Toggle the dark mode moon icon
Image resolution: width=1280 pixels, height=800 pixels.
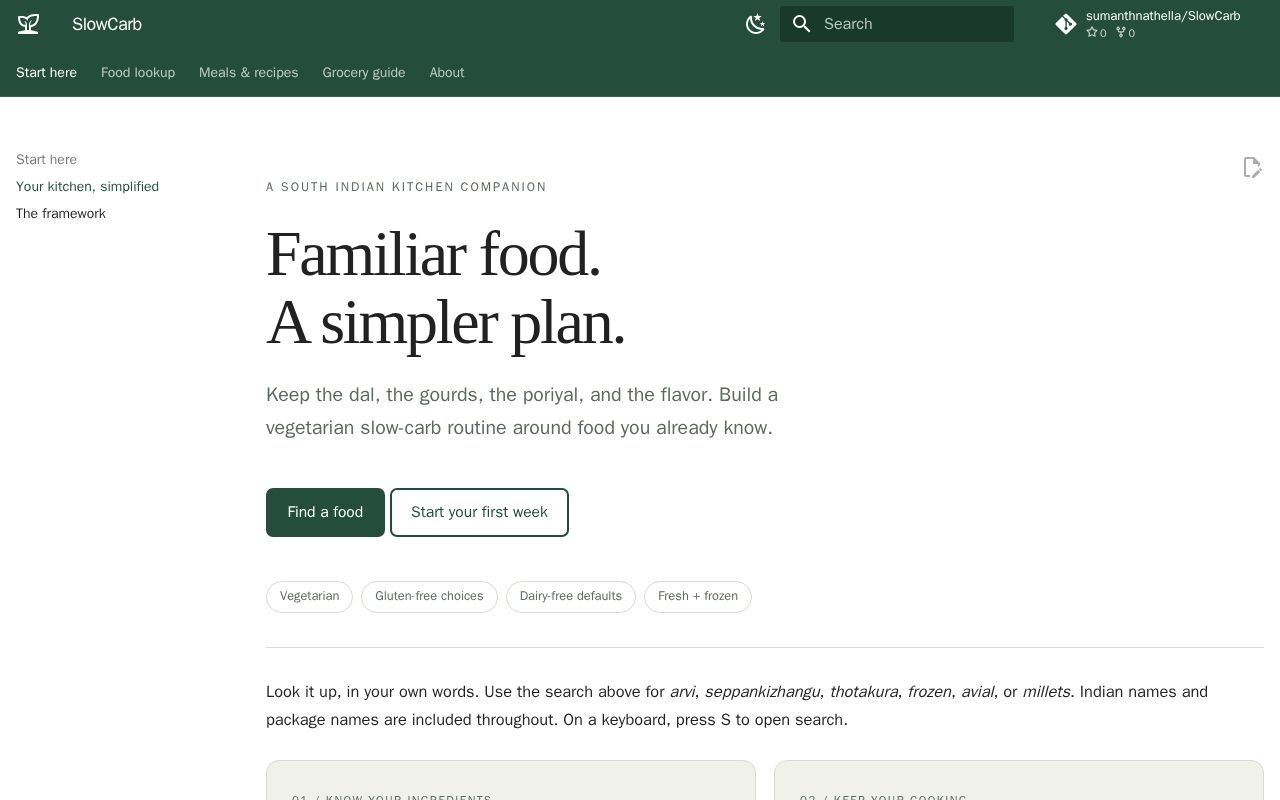tap(756, 24)
